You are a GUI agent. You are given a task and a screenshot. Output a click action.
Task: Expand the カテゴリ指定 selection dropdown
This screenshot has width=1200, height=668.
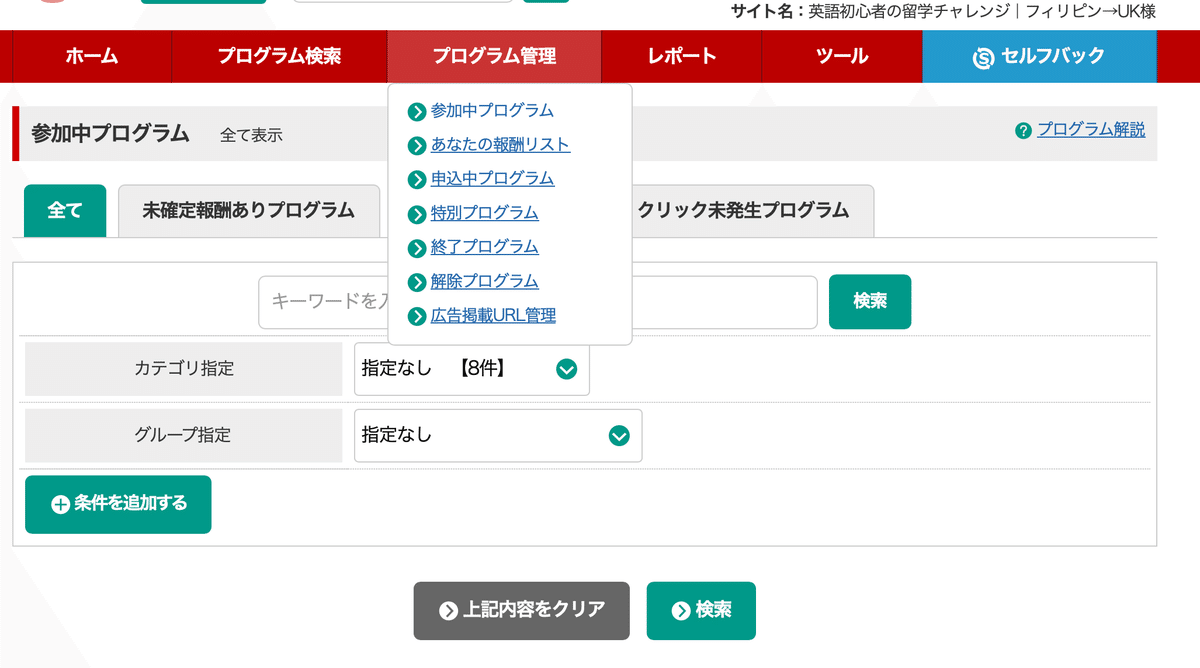coord(471,369)
